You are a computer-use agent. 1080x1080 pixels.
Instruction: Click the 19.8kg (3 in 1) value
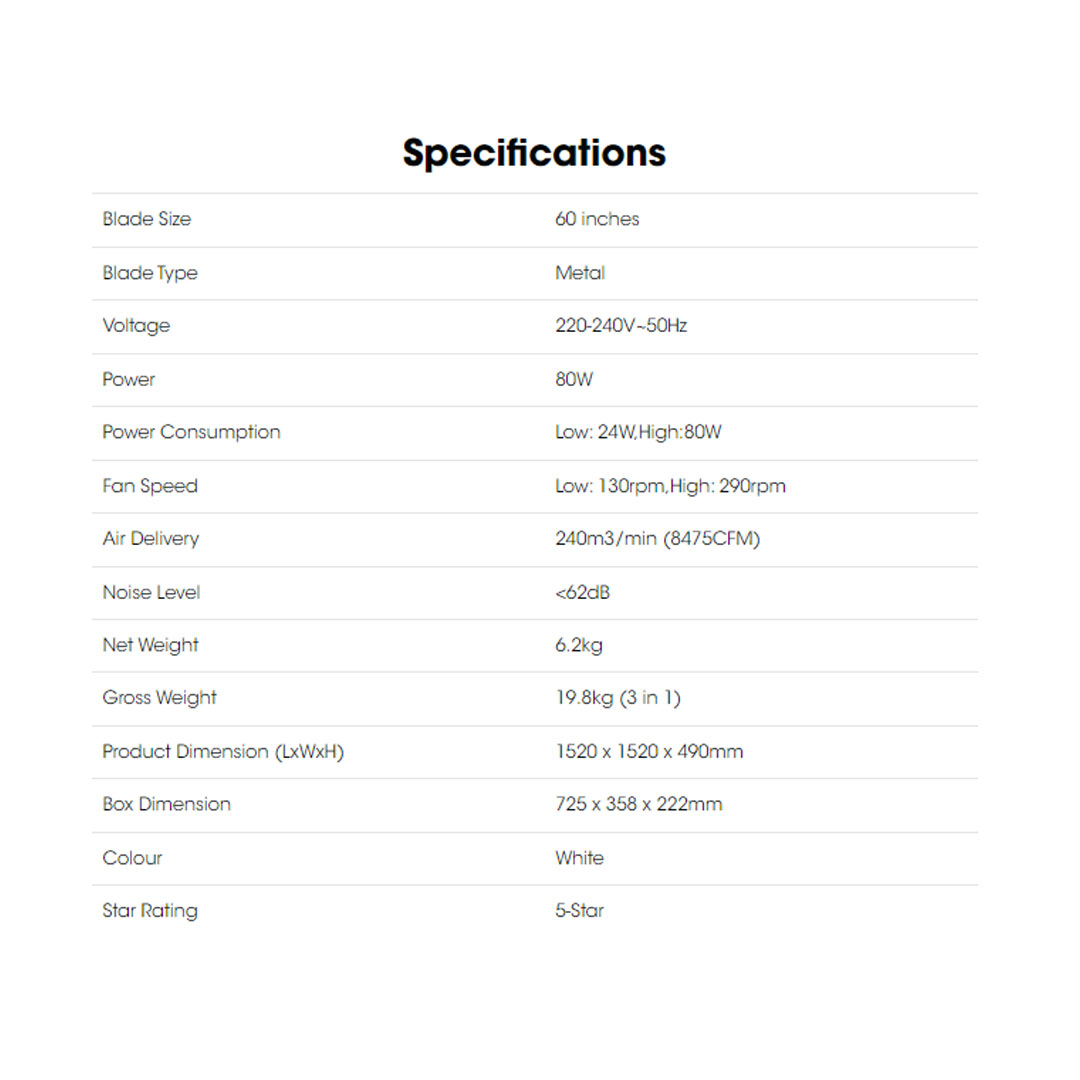point(618,698)
